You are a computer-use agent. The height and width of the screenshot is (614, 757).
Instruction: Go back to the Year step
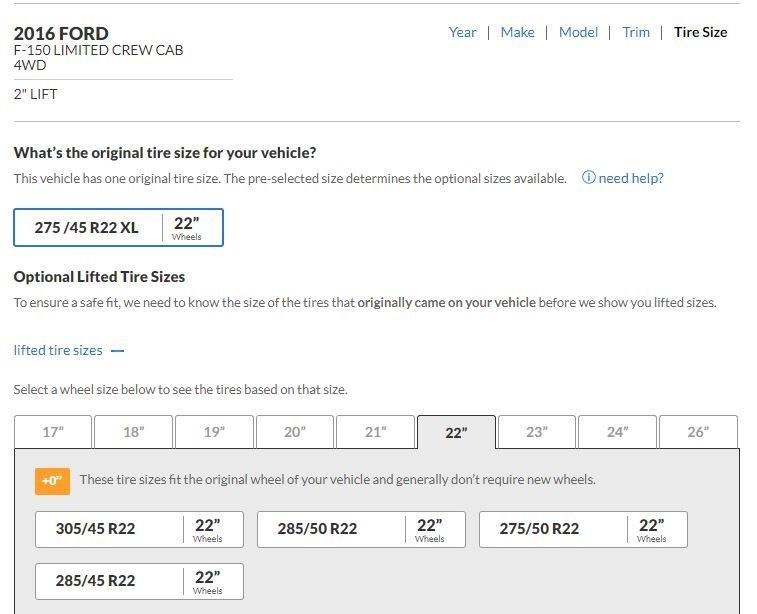[x=462, y=32]
